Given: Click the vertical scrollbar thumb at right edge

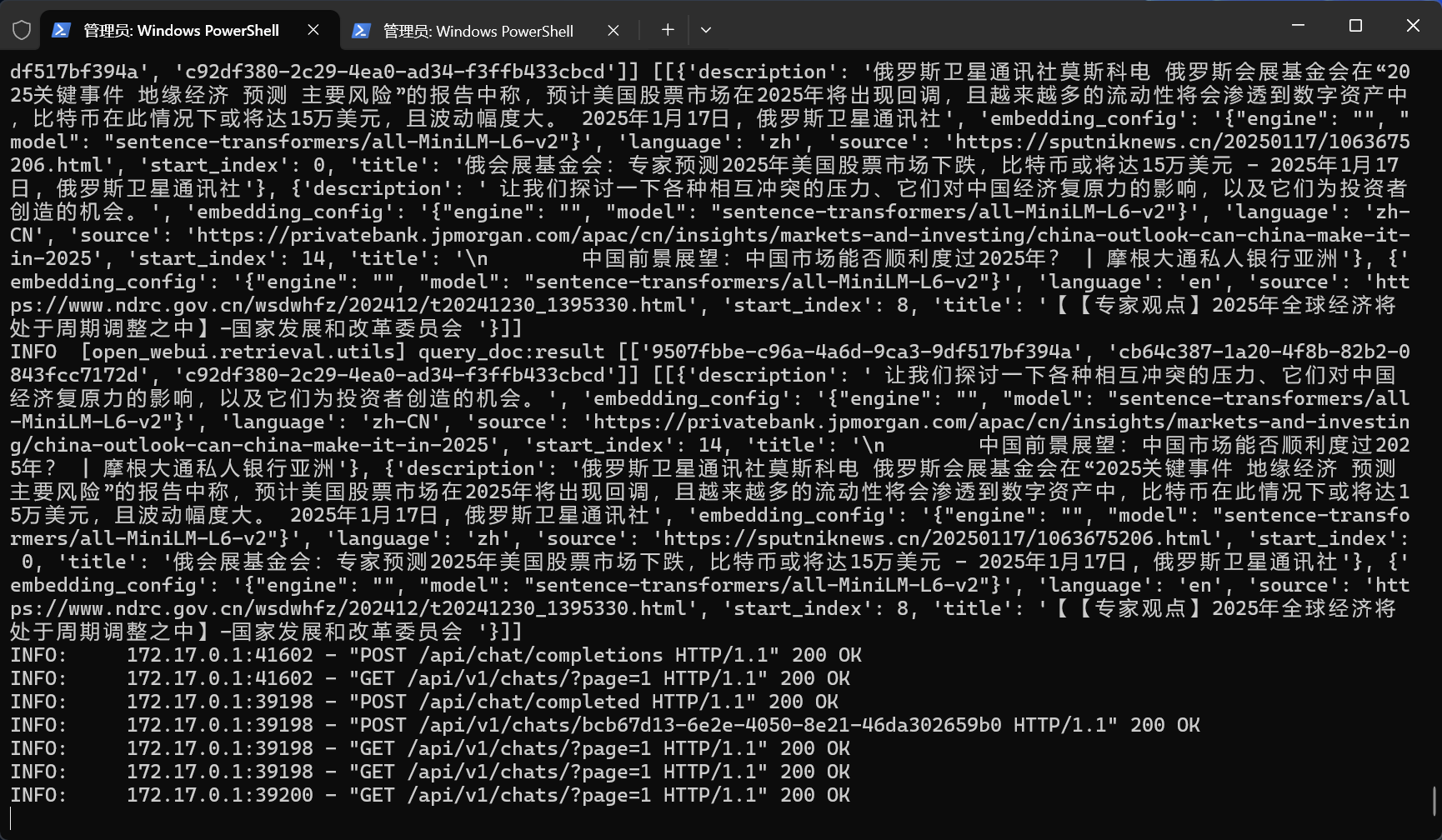Looking at the screenshot, I should tap(1434, 802).
